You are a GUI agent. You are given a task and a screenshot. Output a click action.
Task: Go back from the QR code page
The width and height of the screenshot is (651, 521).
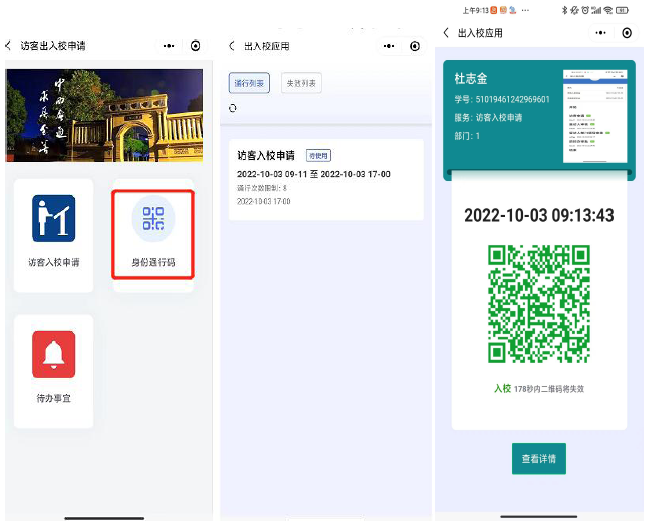(446, 33)
